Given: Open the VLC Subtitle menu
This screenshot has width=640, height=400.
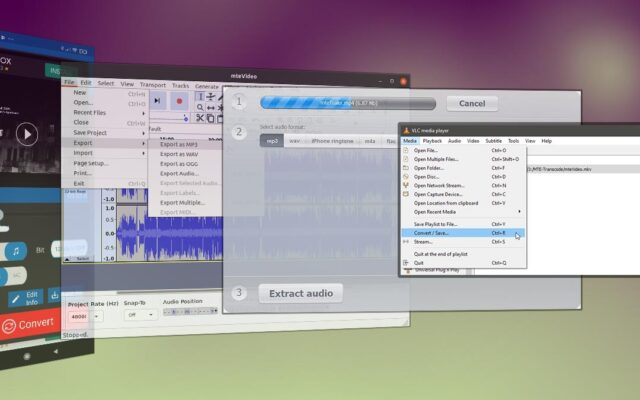Looking at the screenshot, I should [493, 141].
